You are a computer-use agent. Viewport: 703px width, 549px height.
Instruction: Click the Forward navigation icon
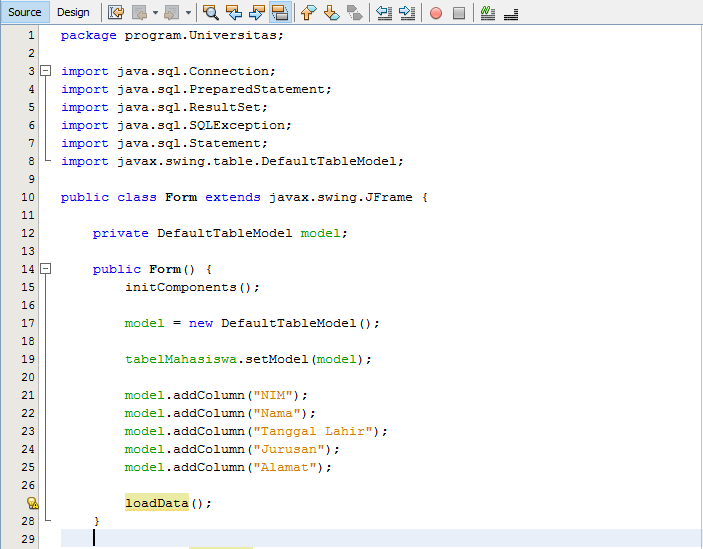tap(172, 13)
